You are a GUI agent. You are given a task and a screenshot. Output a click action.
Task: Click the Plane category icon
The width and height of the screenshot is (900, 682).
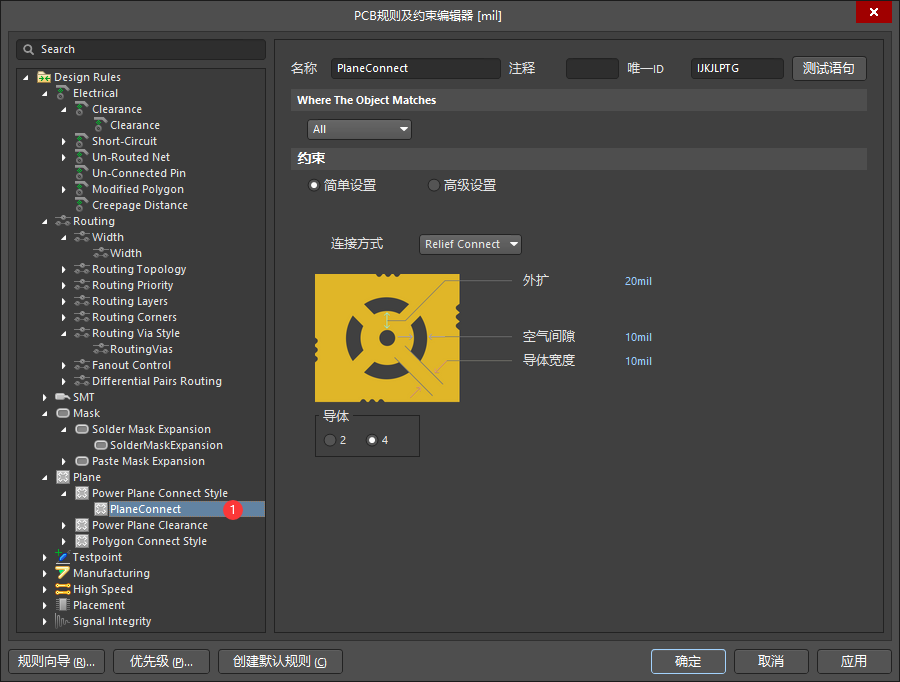(x=63, y=477)
